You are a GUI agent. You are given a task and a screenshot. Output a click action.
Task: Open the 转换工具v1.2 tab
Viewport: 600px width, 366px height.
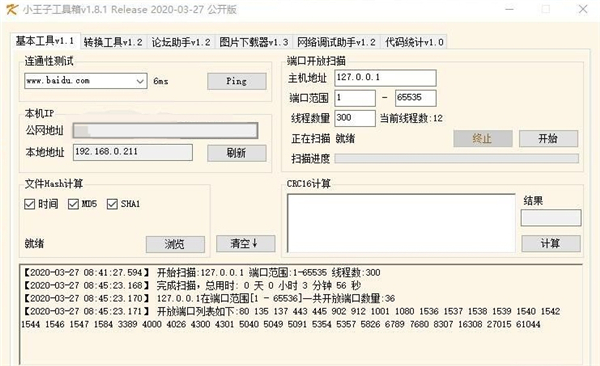(x=113, y=42)
